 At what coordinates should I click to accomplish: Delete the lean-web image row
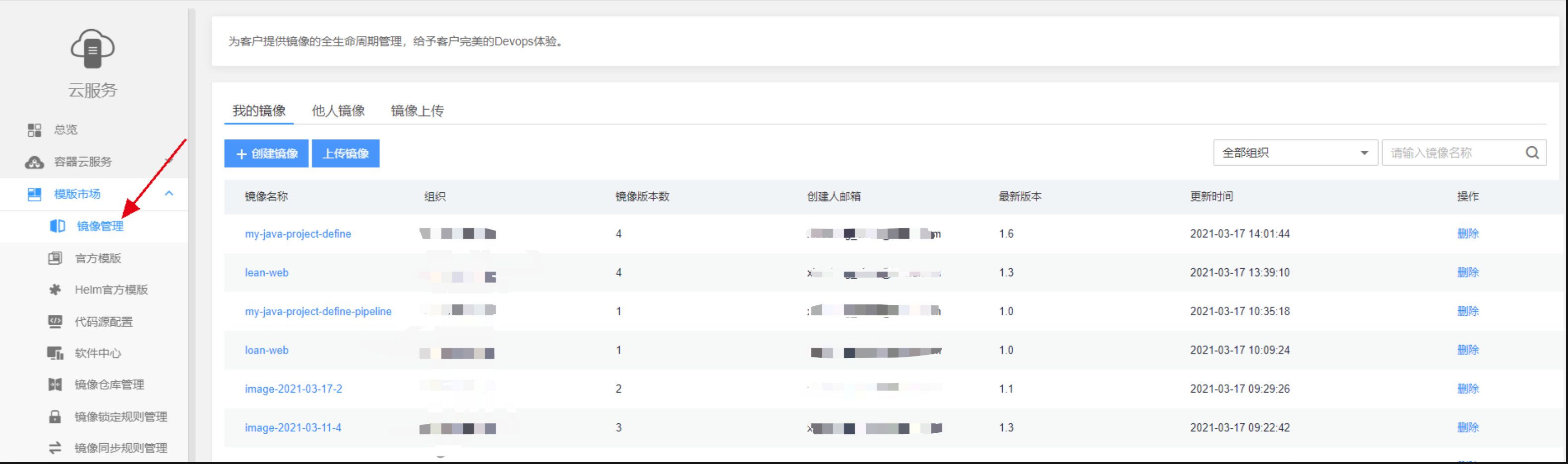click(x=1467, y=273)
